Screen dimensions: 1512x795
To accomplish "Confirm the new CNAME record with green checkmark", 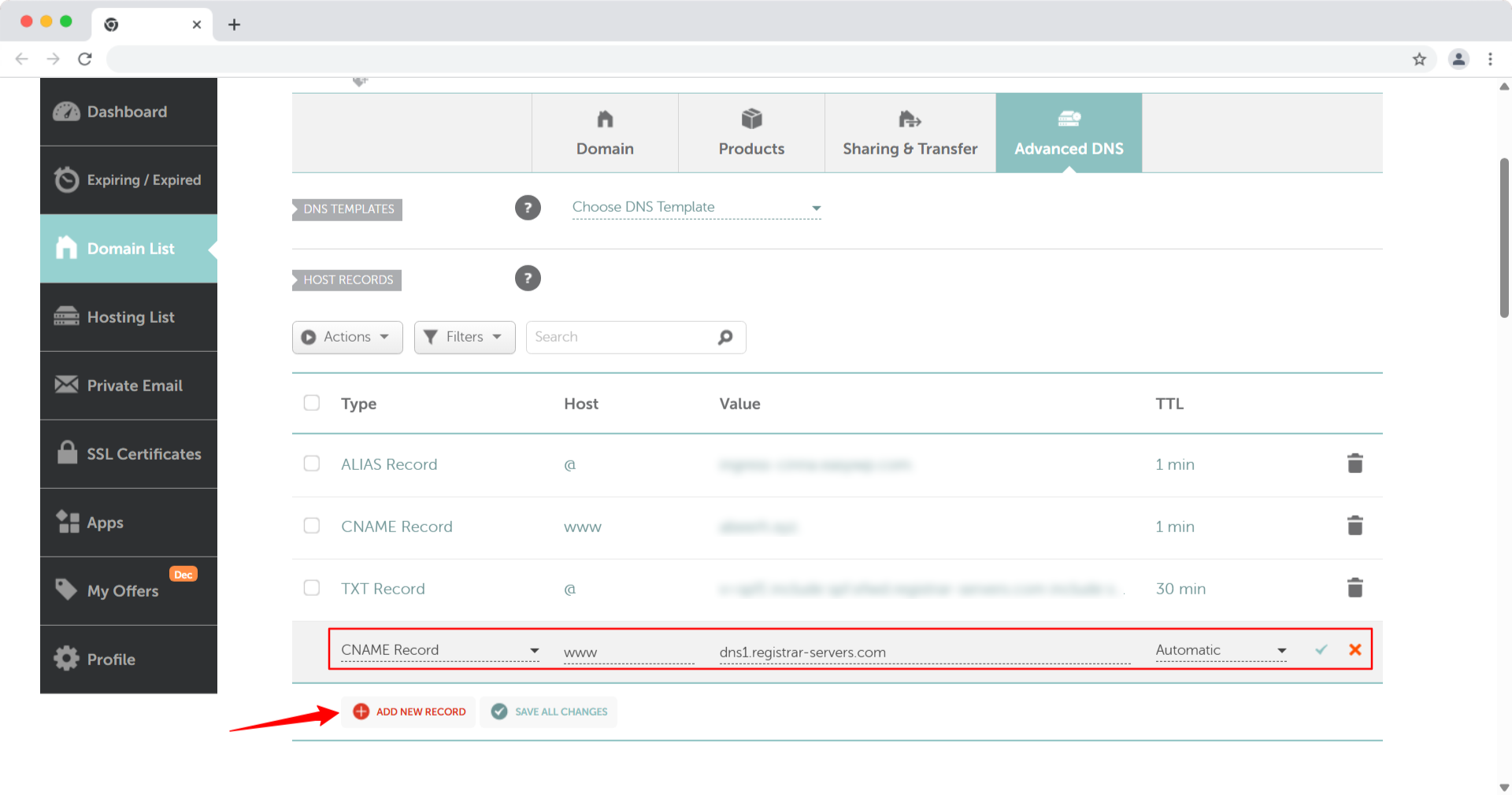I will coord(1321,650).
